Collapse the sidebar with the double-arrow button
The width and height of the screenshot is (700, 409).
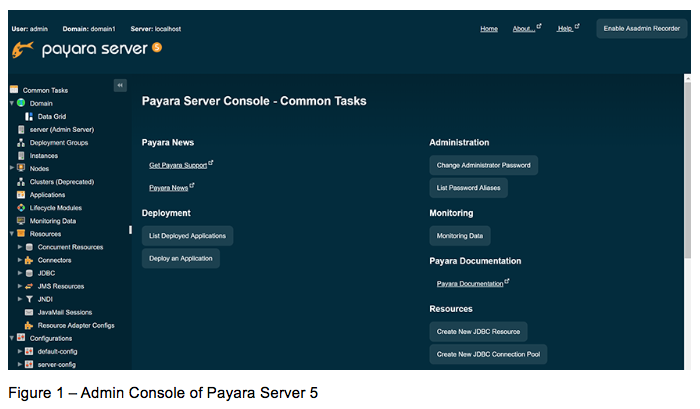pos(120,86)
